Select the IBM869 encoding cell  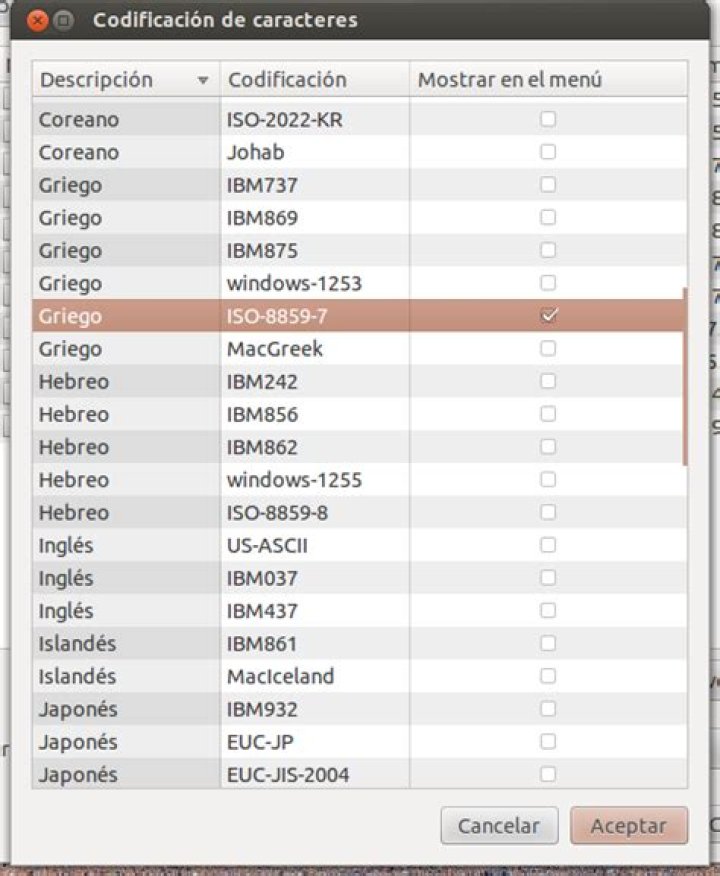(315, 217)
